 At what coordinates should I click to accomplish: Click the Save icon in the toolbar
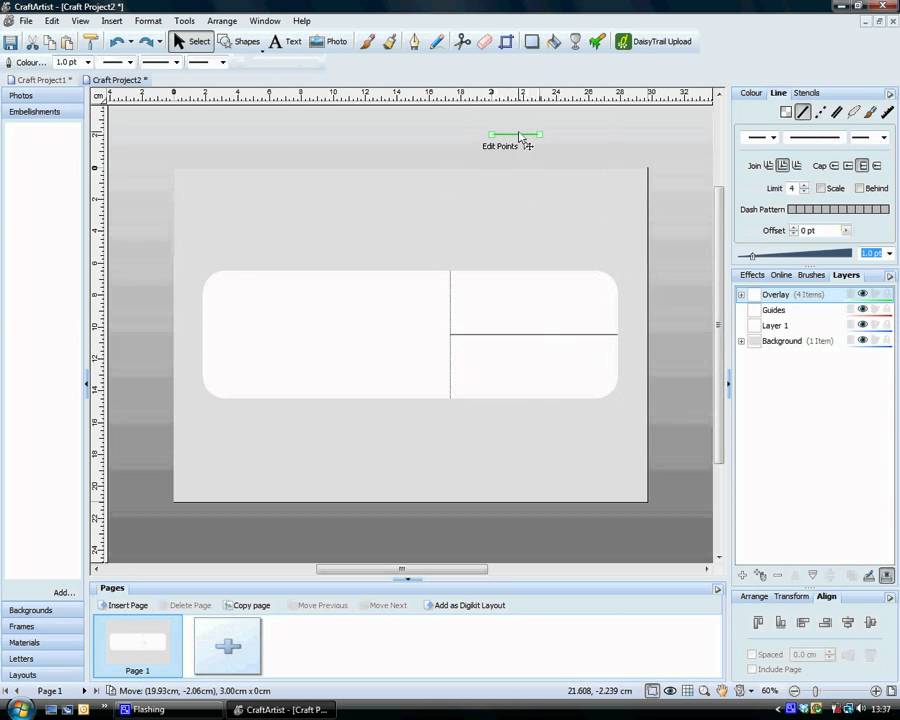coord(10,42)
